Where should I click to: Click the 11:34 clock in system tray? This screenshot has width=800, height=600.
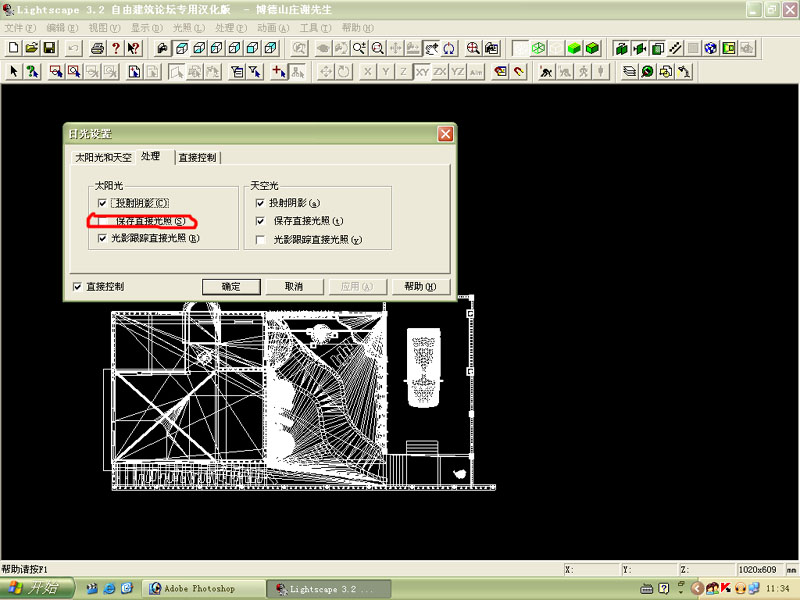point(778,589)
